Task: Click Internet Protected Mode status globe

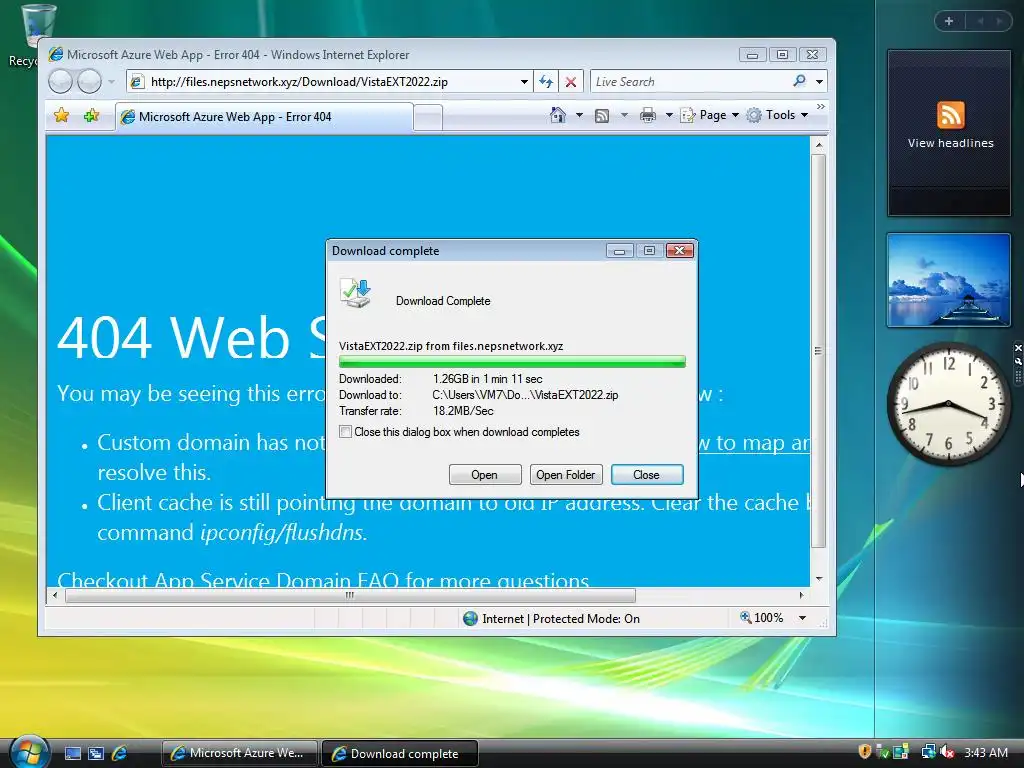Action: pos(470,618)
